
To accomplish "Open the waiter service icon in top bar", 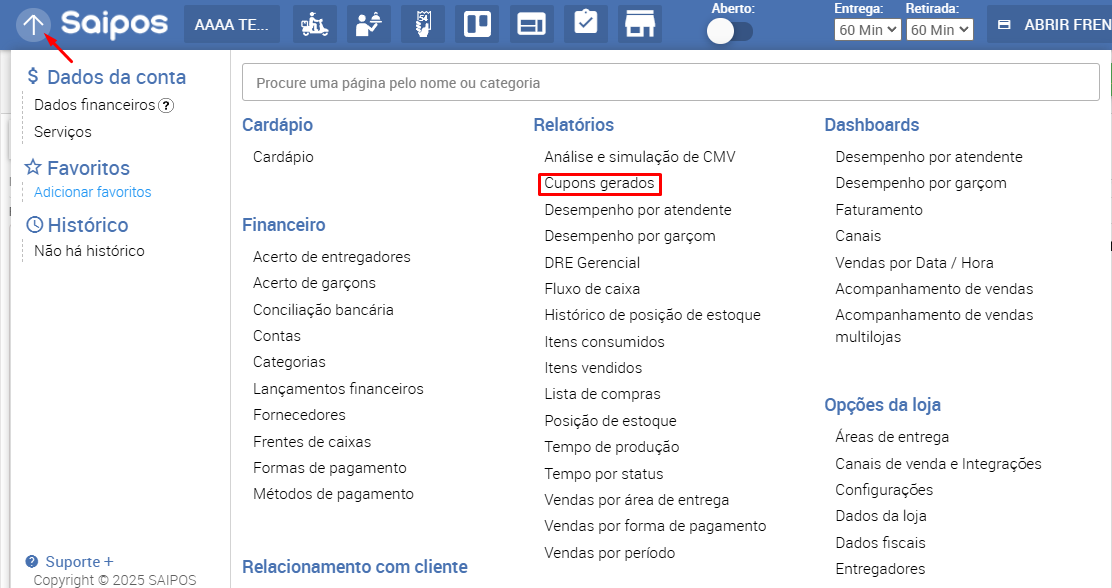I will [369, 25].
